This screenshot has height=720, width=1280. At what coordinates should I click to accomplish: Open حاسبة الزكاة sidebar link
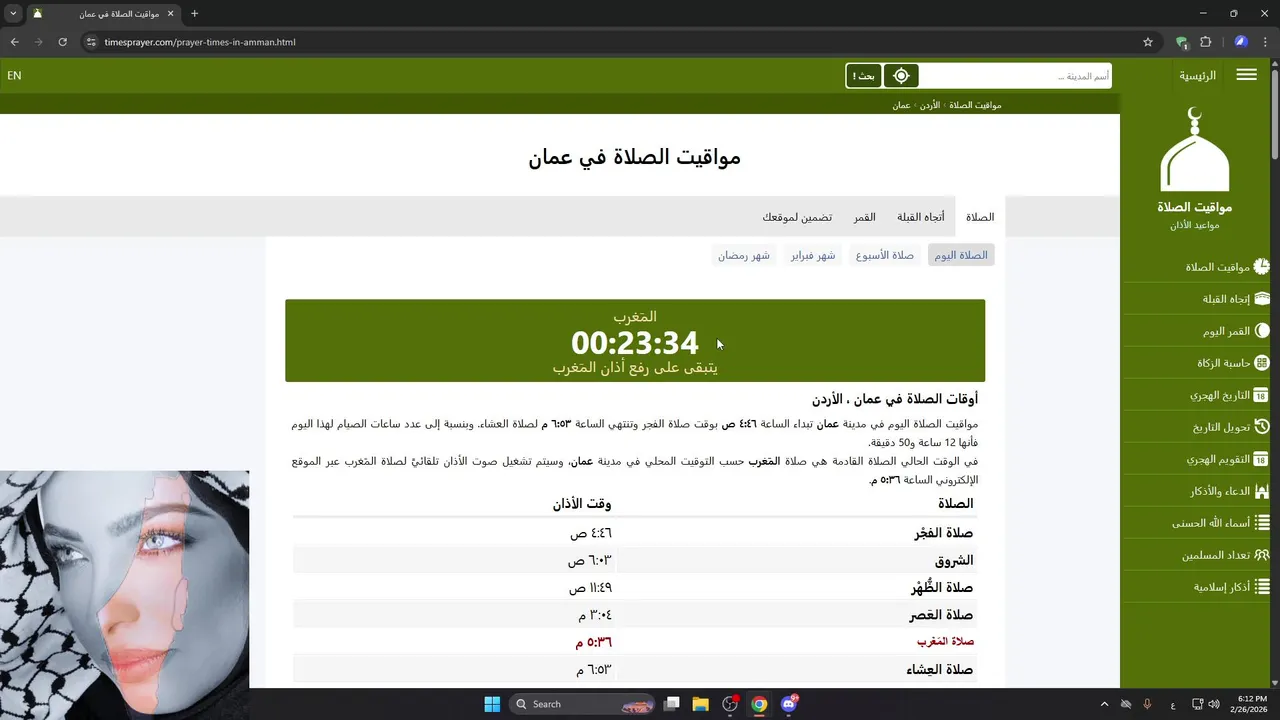(1223, 363)
